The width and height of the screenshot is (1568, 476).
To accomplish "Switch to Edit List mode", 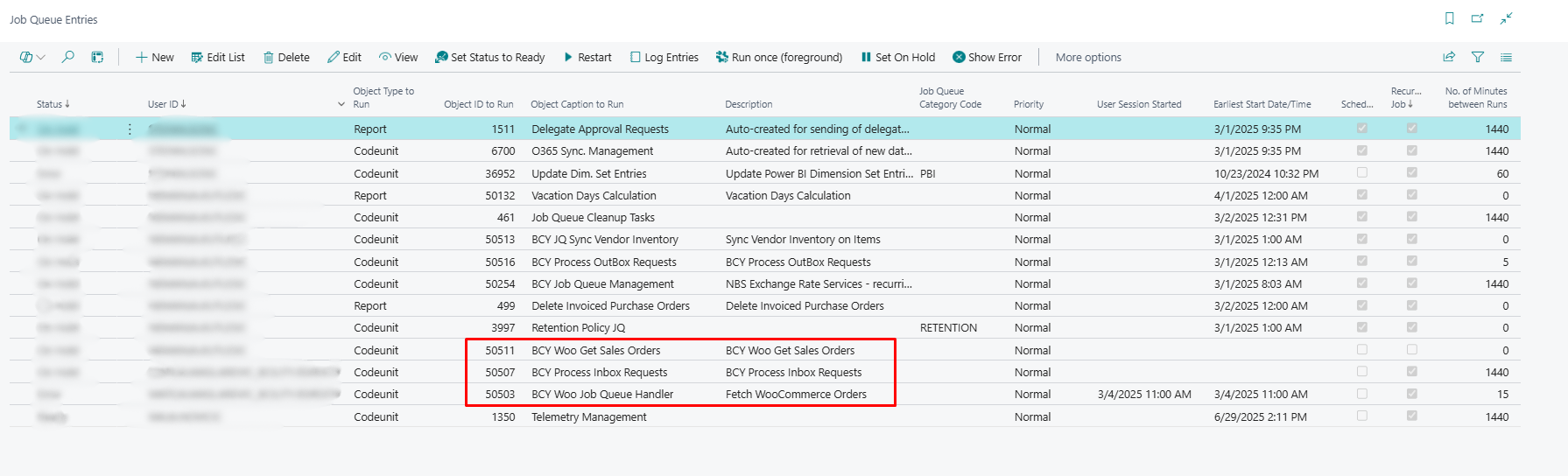I will coord(218,57).
